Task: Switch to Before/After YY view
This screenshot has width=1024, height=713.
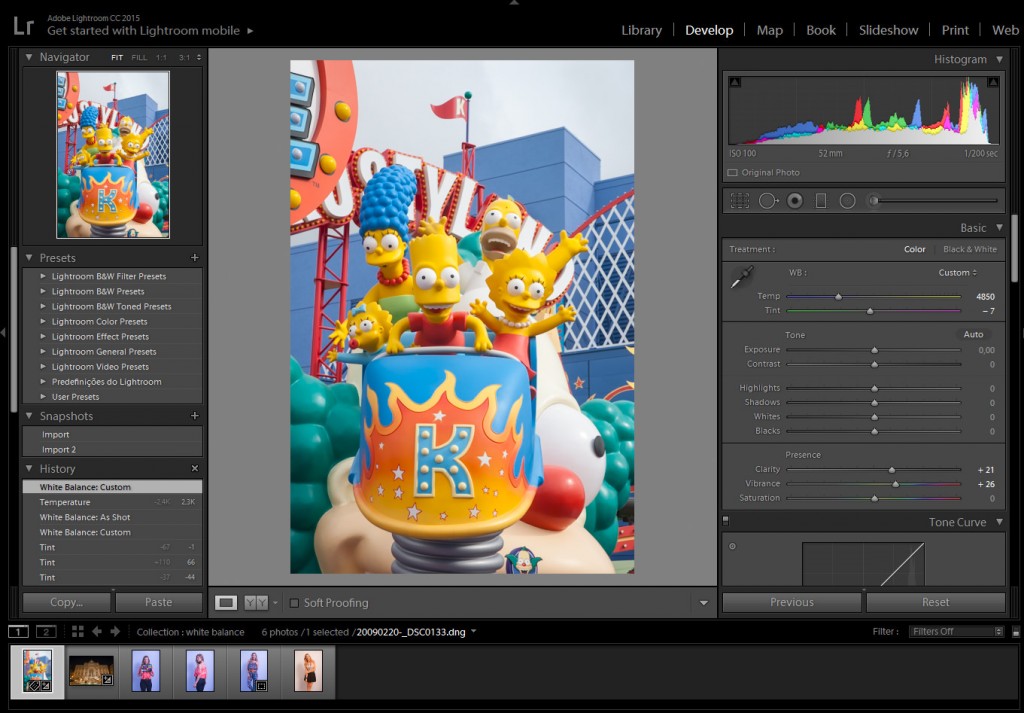Action: coord(256,603)
